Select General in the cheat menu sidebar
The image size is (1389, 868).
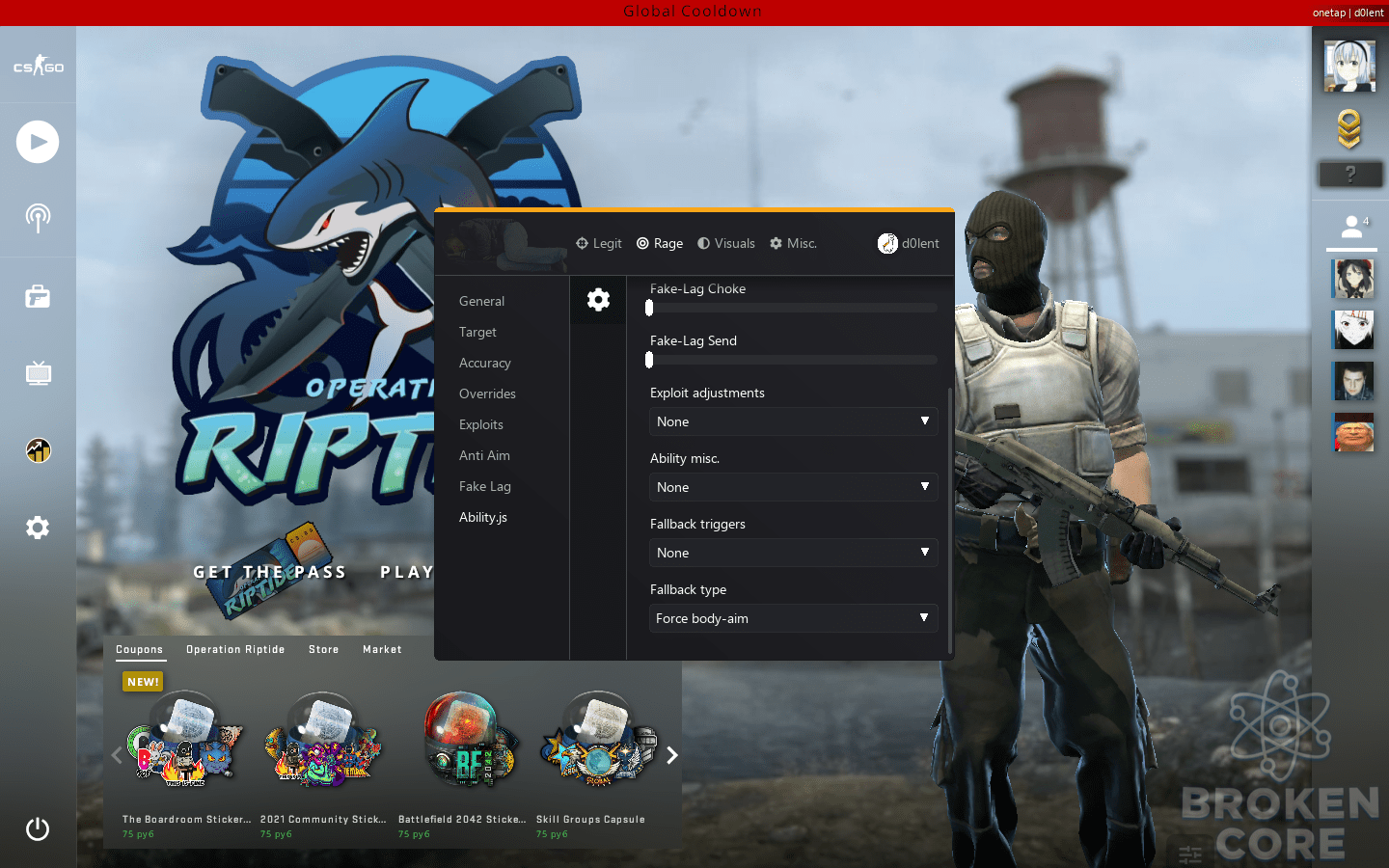click(481, 301)
